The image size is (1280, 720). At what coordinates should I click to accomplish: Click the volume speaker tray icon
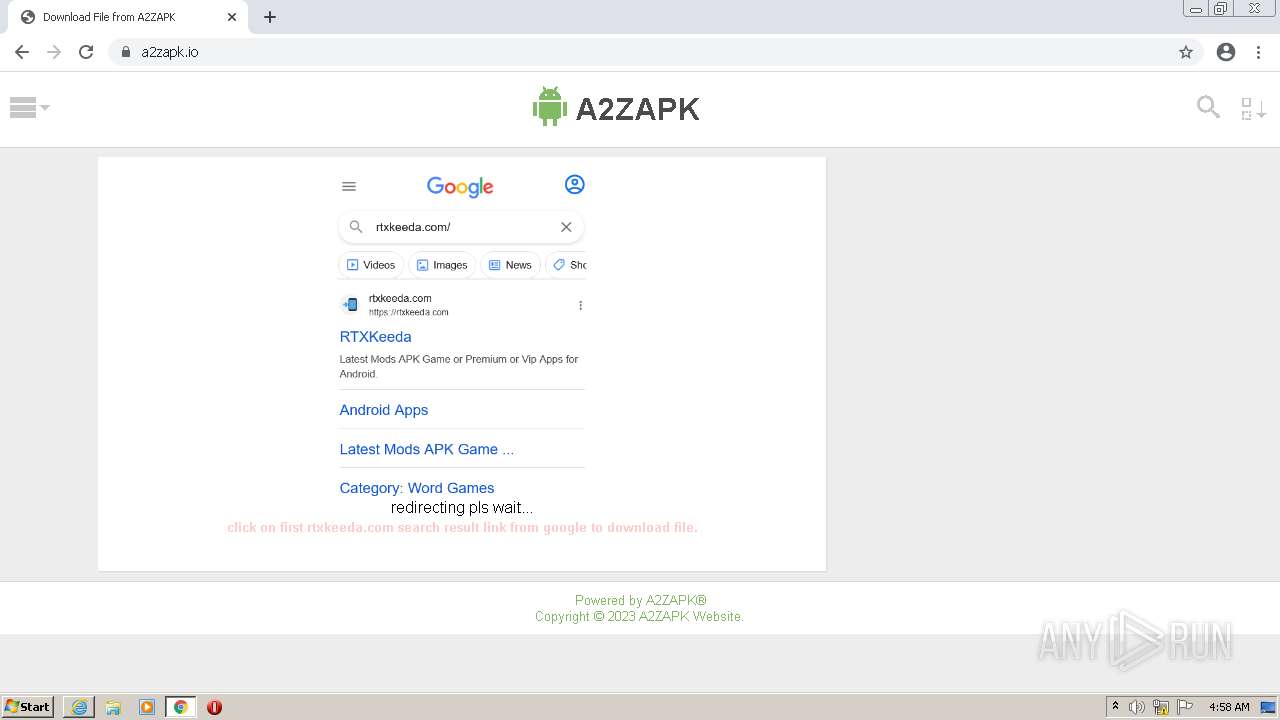click(x=1137, y=707)
